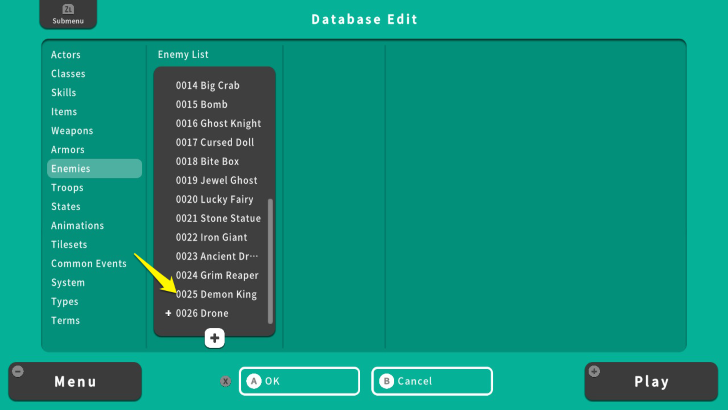Open the States database category

(66, 207)
